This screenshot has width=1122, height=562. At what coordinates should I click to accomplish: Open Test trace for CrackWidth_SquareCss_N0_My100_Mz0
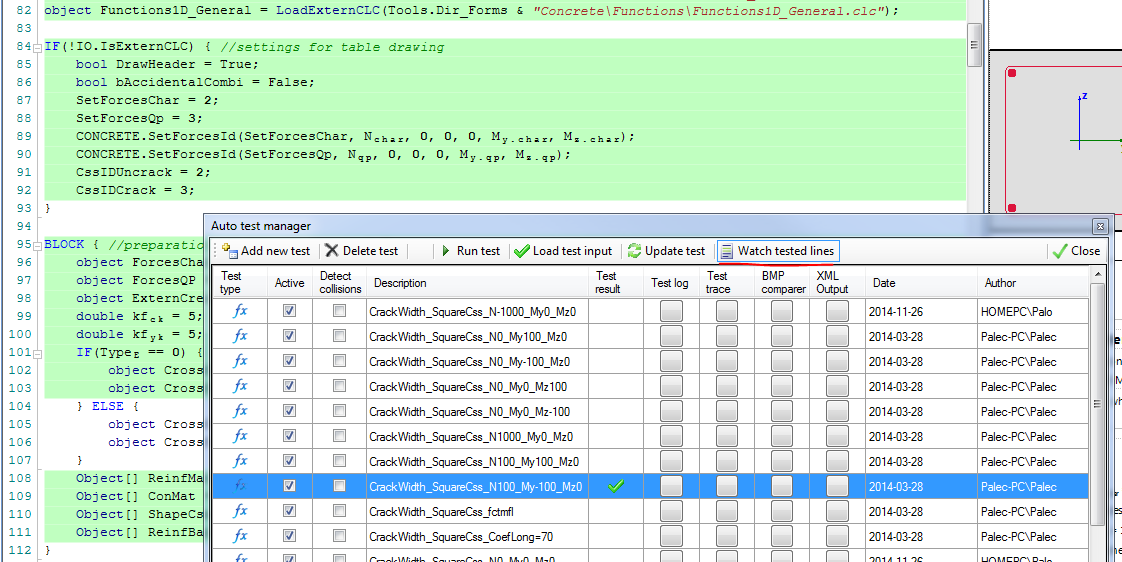click(727, 336)
